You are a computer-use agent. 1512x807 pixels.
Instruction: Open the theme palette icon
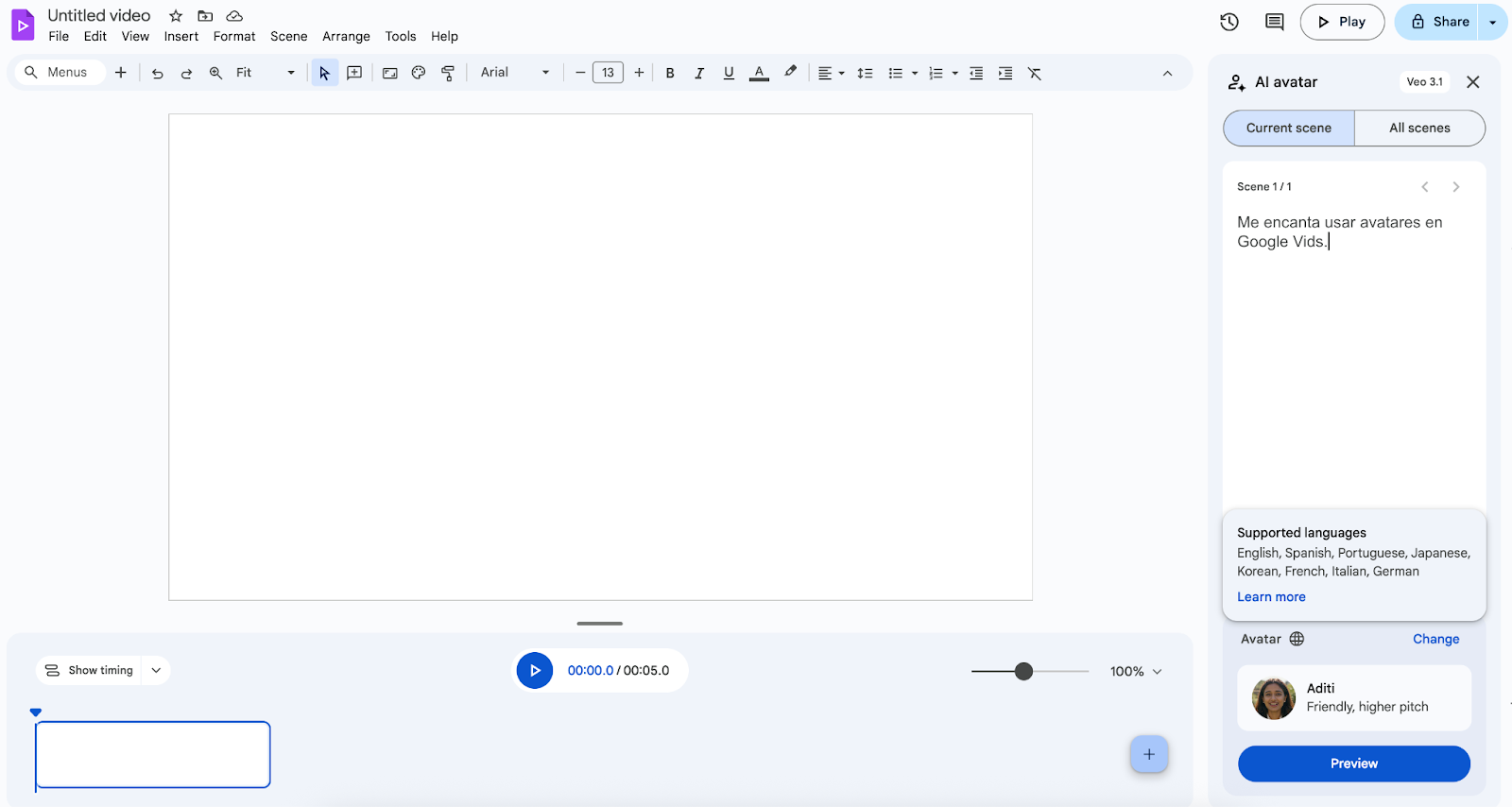pos(419,73)
